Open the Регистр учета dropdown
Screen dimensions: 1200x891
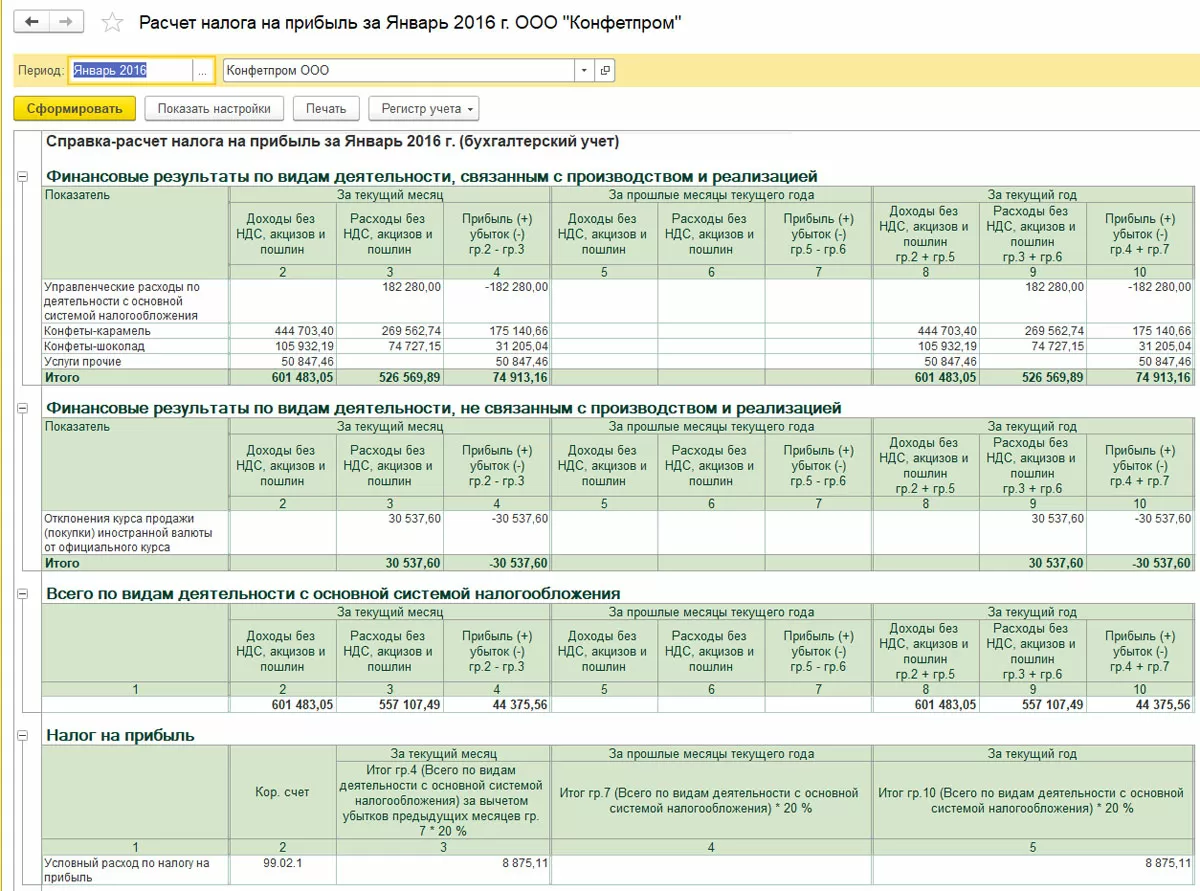pos(424,108)
